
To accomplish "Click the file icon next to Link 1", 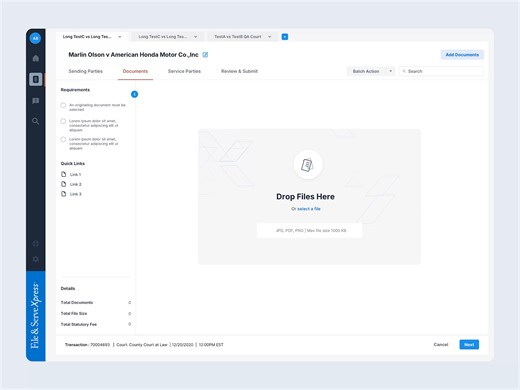I will tap(64, 174).
